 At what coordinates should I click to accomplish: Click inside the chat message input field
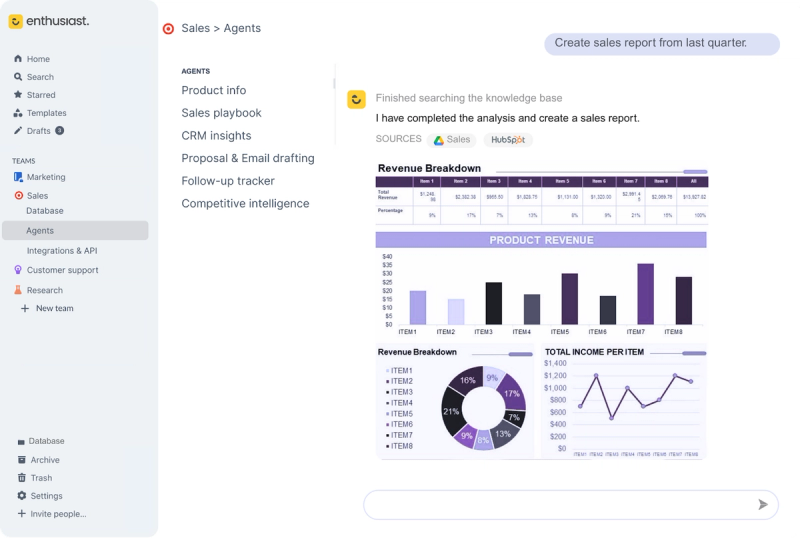click(571, 505)
